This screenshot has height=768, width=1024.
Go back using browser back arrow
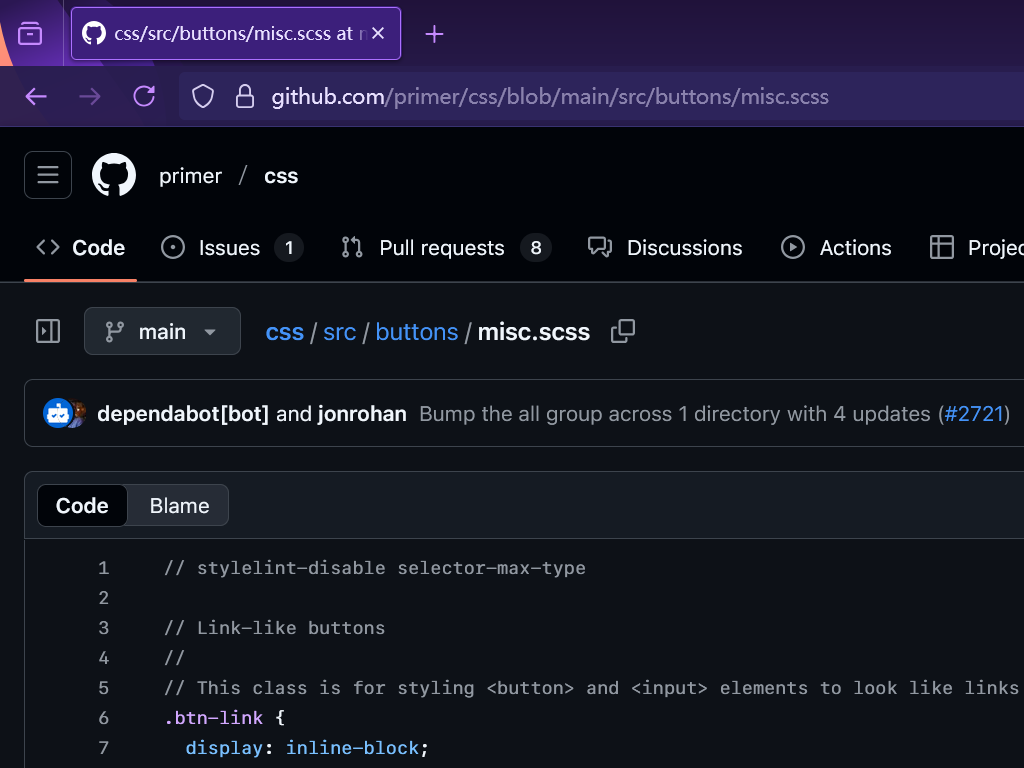(x=36, y=96)
